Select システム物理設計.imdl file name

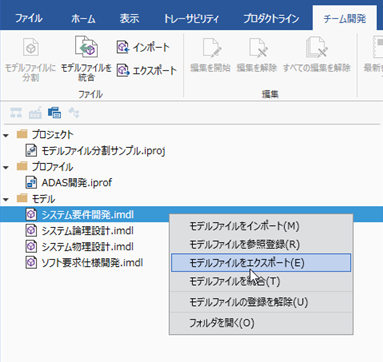tap(88, 247)
